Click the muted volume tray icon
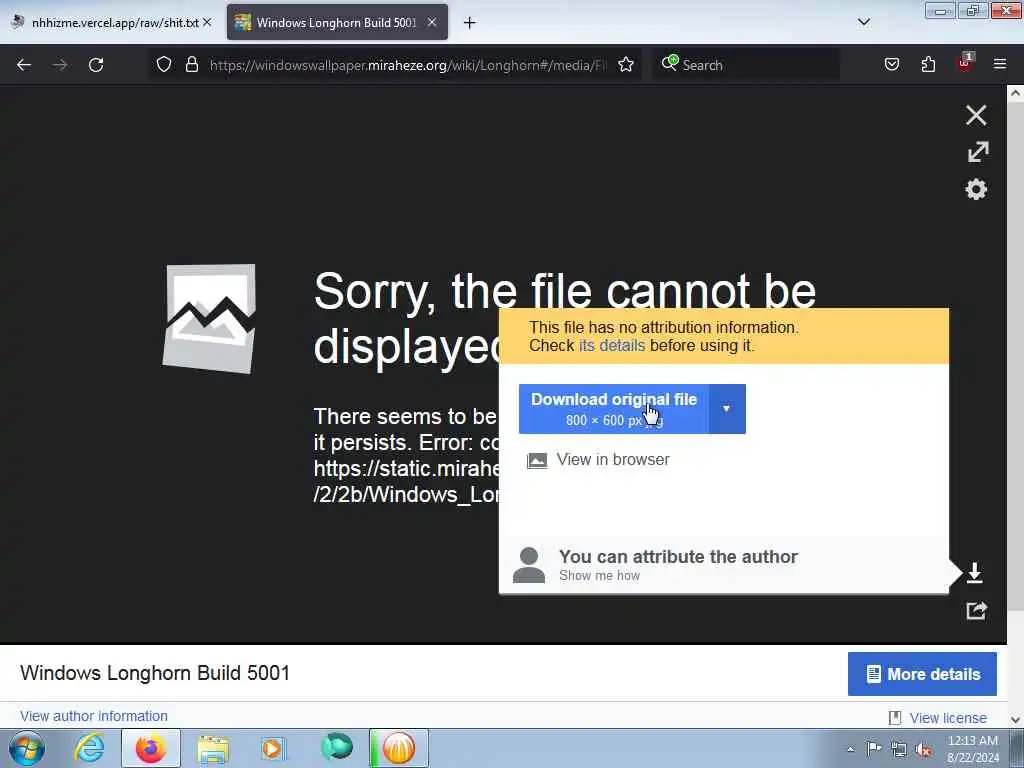1024x768 pixels. (923, 749)
